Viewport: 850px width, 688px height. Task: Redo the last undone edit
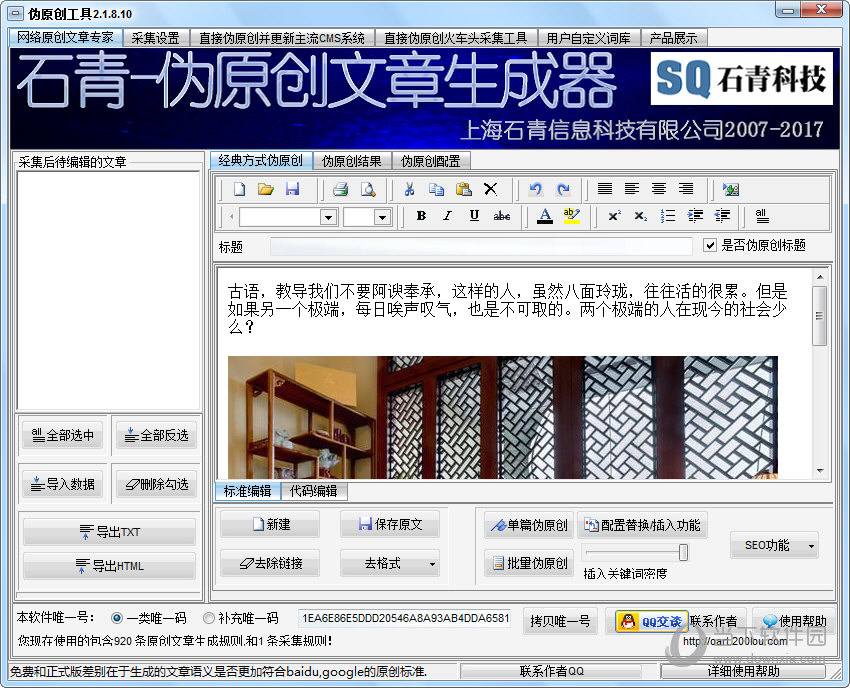click(x=563, y=189)
